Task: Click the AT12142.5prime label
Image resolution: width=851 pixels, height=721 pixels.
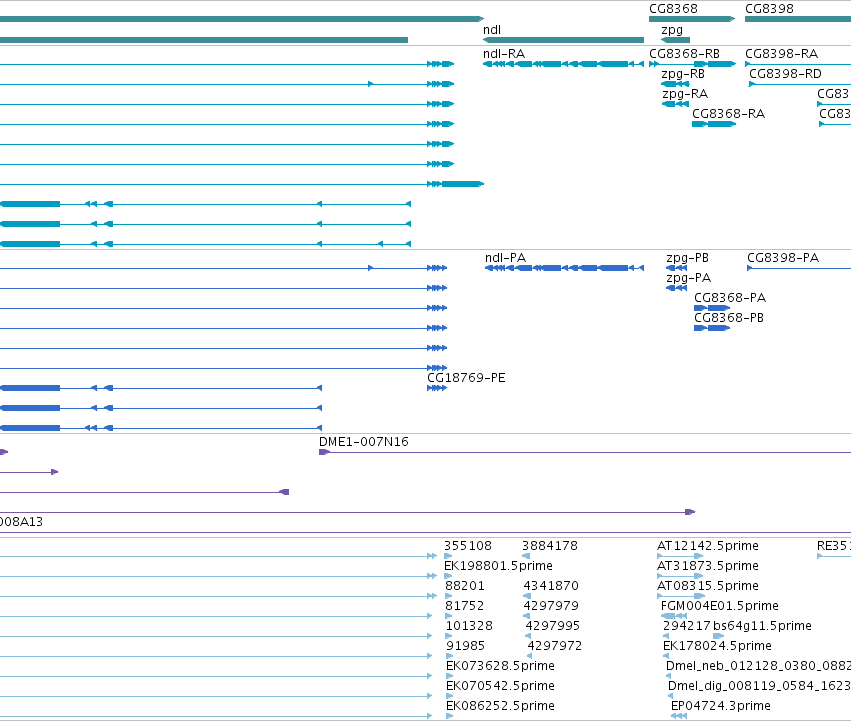Action: [x=708, y=546]
